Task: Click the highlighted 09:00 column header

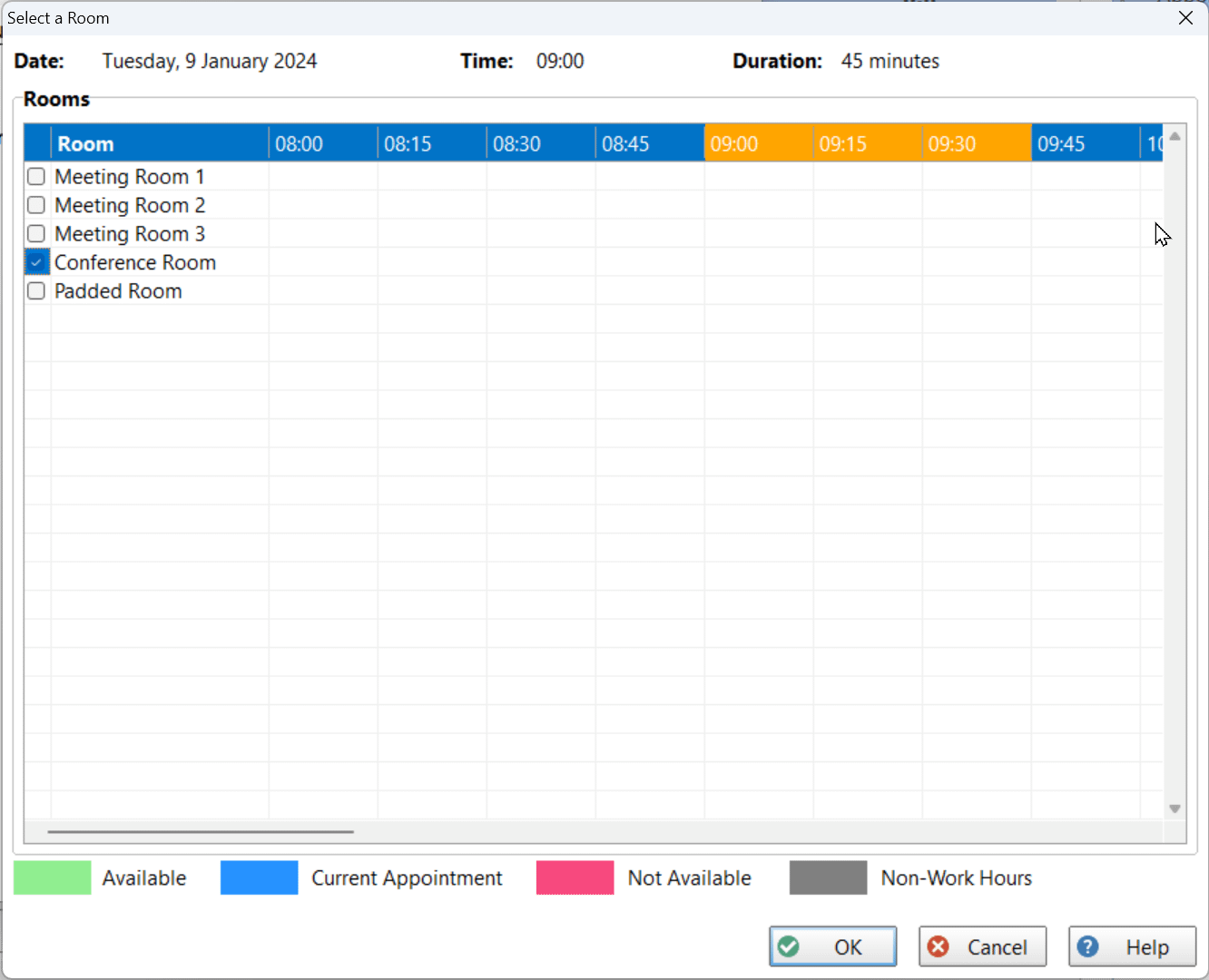Action: point(759,143)
